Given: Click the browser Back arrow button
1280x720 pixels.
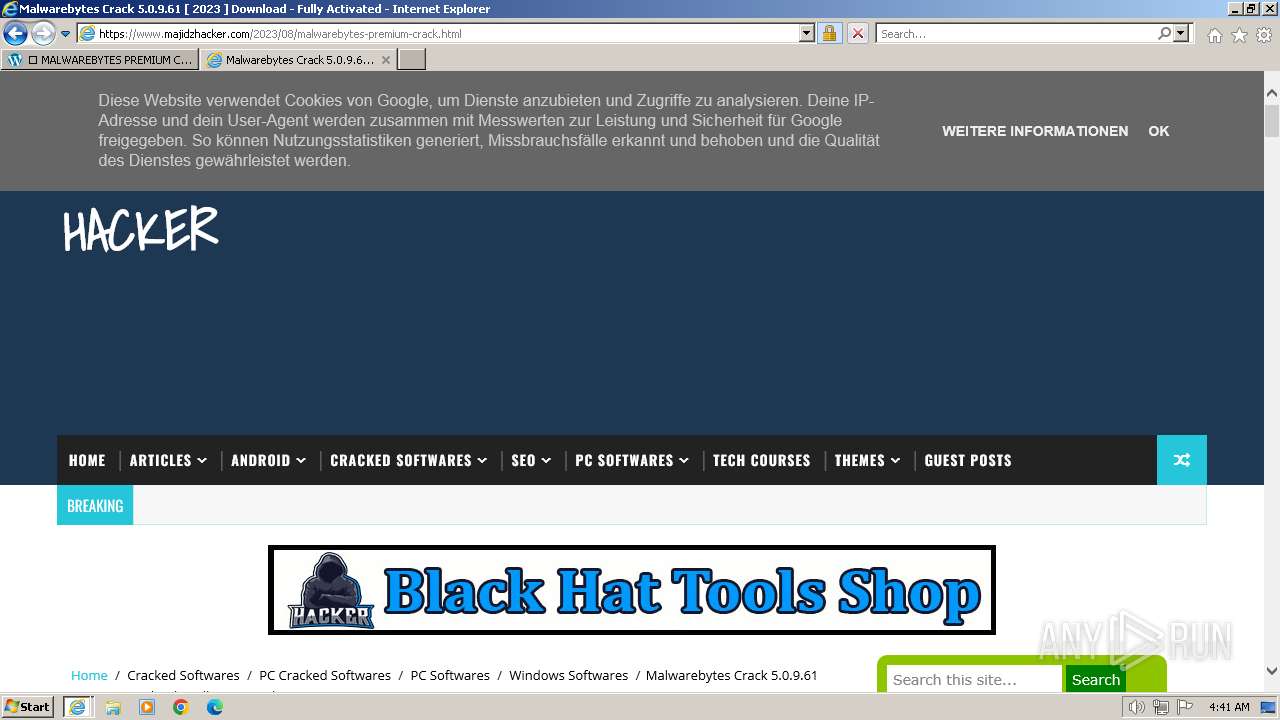Looking at the screenshot, I should click(15, 33).
